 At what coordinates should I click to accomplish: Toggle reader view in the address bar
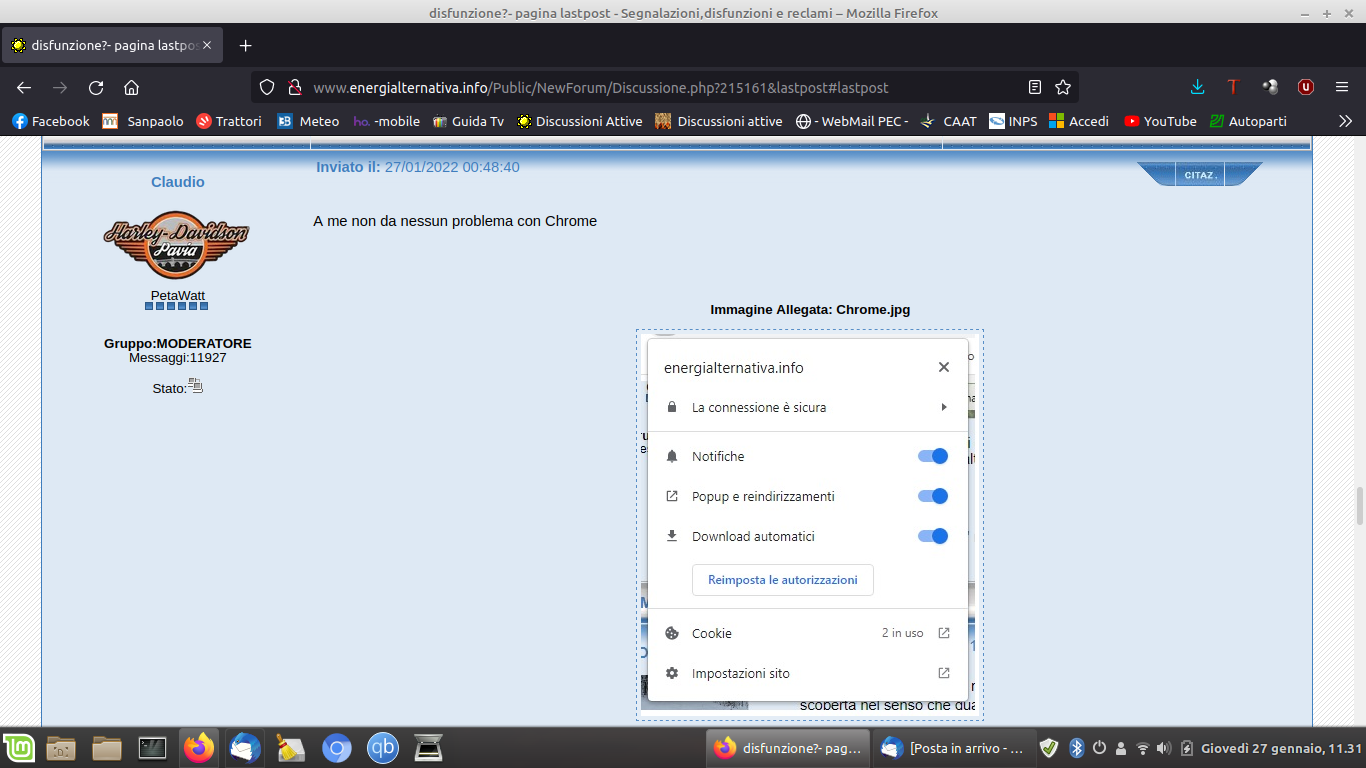pos(1035,87)
